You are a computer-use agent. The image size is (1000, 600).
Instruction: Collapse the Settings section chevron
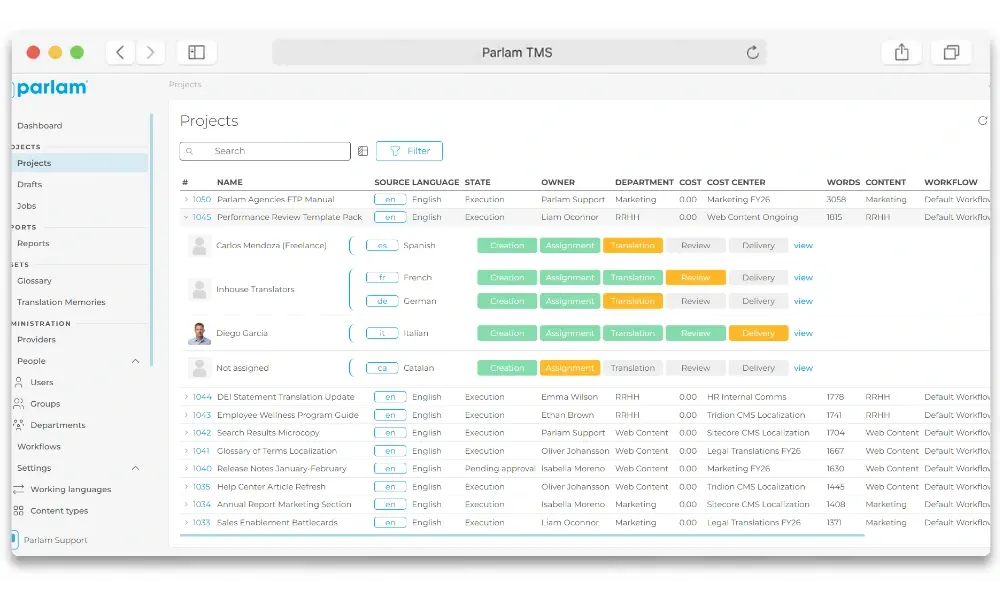135,468
